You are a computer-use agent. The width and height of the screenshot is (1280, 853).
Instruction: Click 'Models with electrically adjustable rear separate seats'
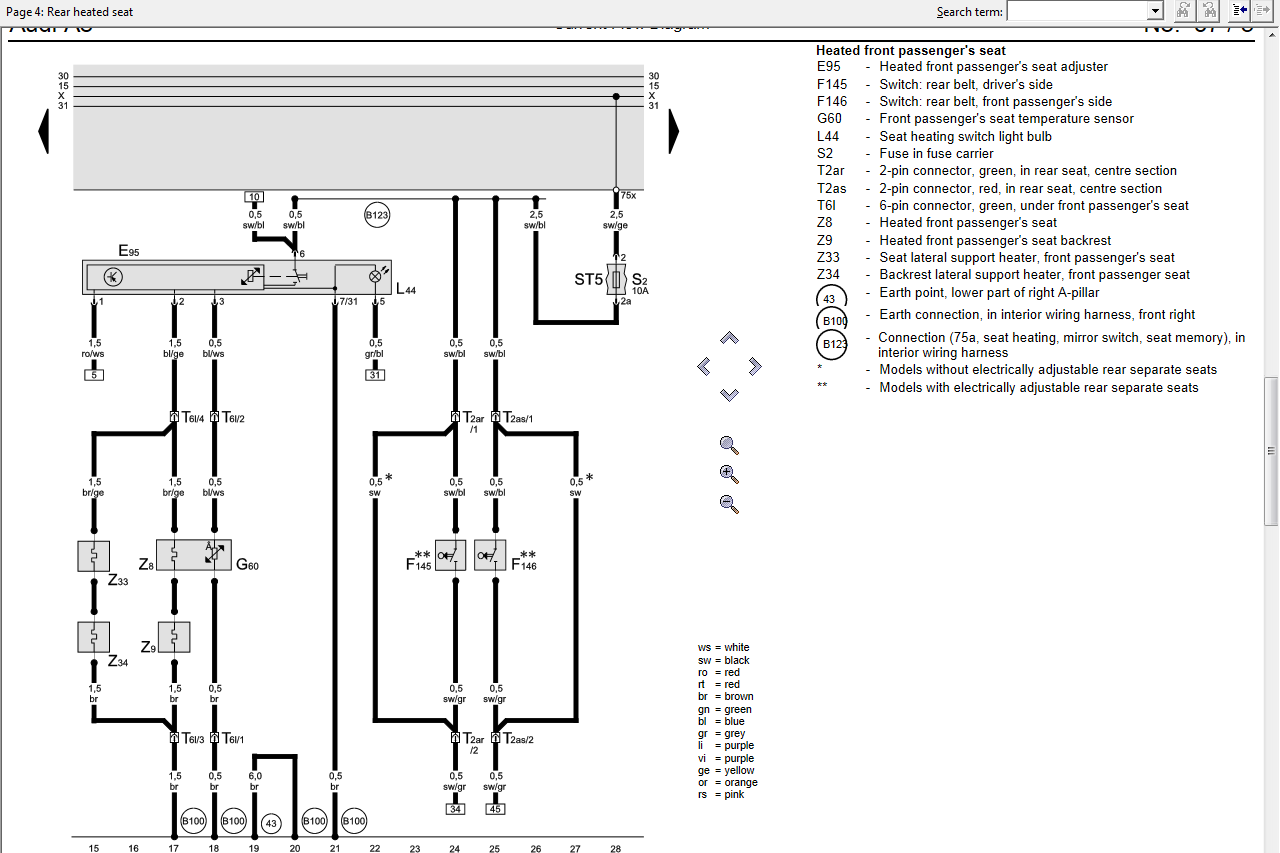1039,388
